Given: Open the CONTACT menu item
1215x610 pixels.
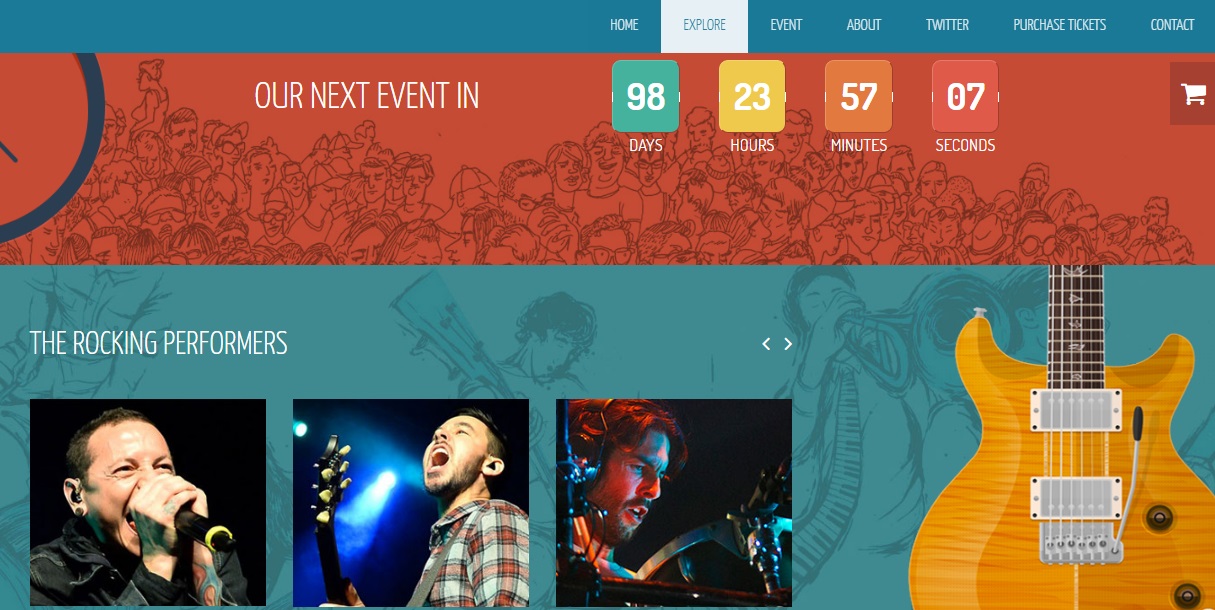Looking at the screenshot, I should 1172,25.
